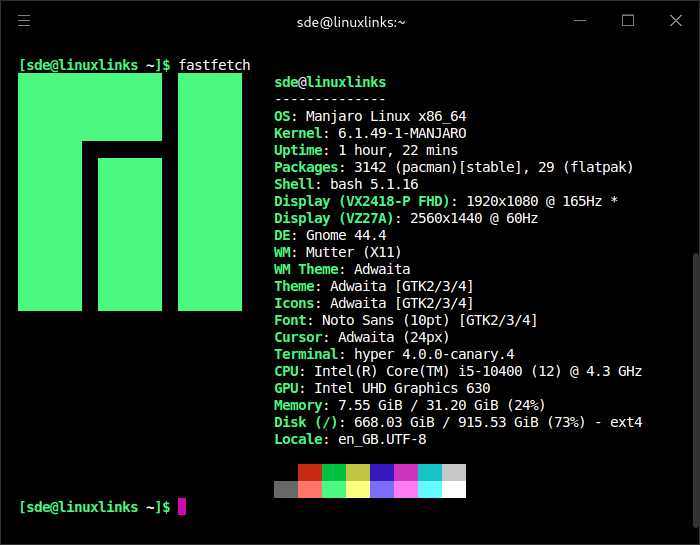
Task: Click the bottom '[sde@linuxlinks ~]$' prompt
Action: 94,507
